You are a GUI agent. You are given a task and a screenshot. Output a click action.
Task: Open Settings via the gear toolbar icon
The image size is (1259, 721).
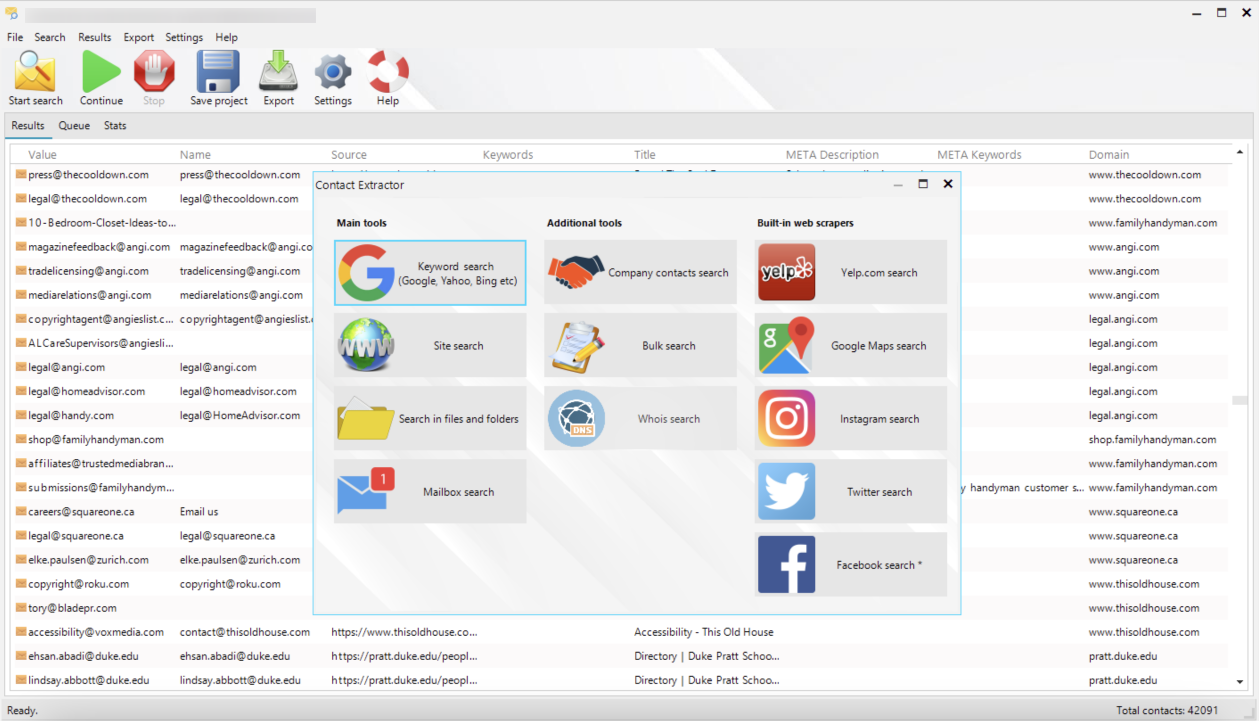[333, 72]
